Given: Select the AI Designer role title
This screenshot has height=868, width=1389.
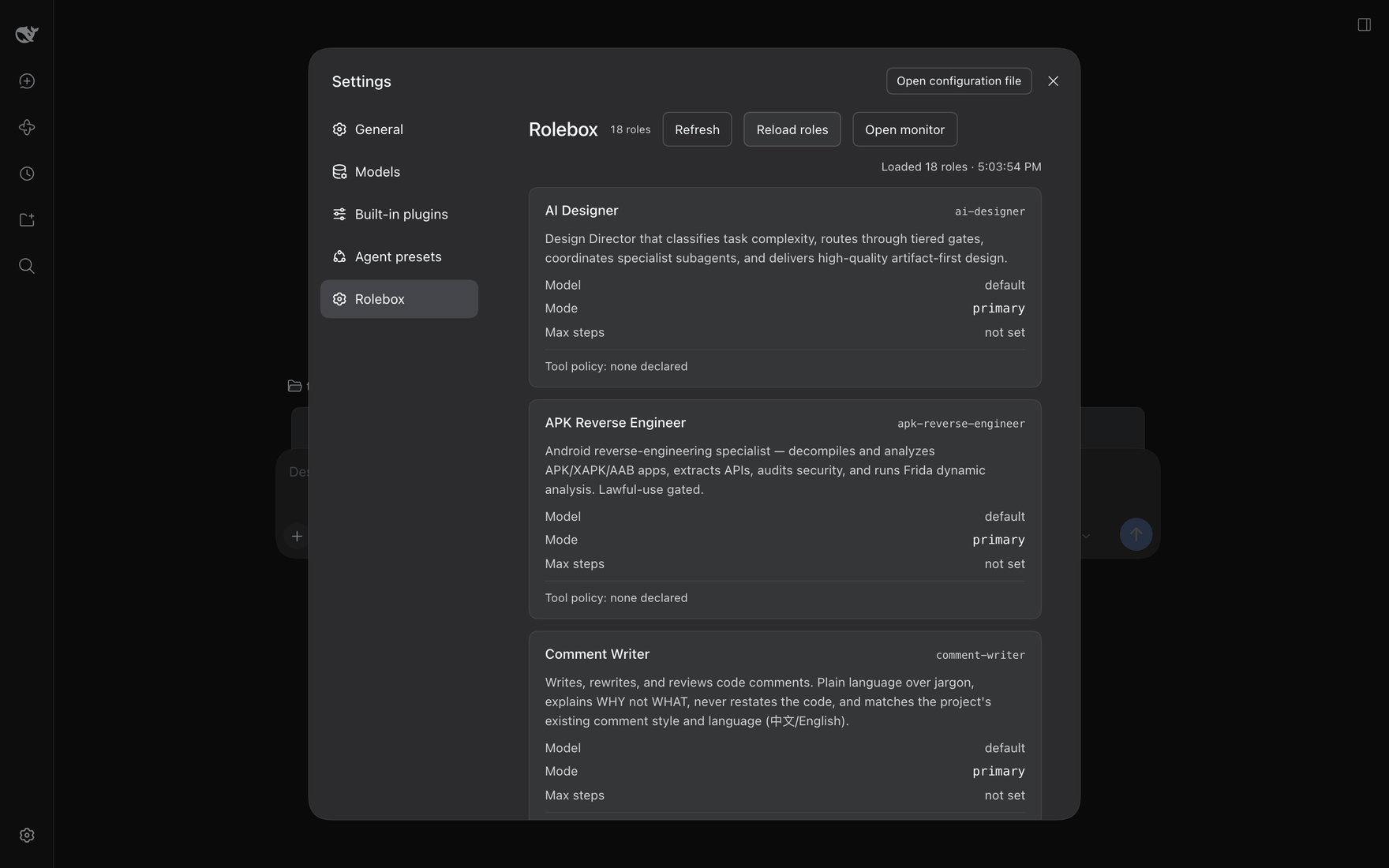Looking at the screenshot, I should pyautogui.click(x=582, y=211).
